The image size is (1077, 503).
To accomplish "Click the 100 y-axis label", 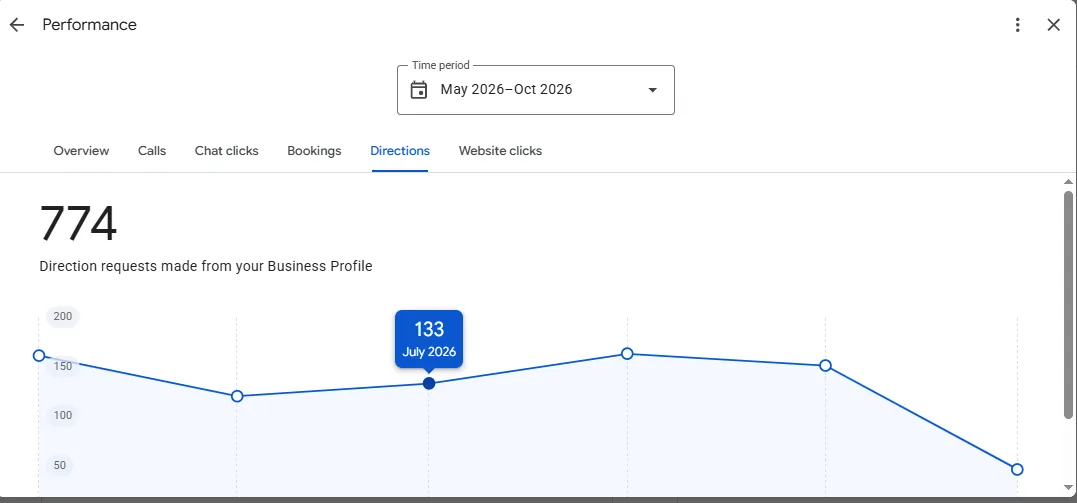I will [63, 415].
